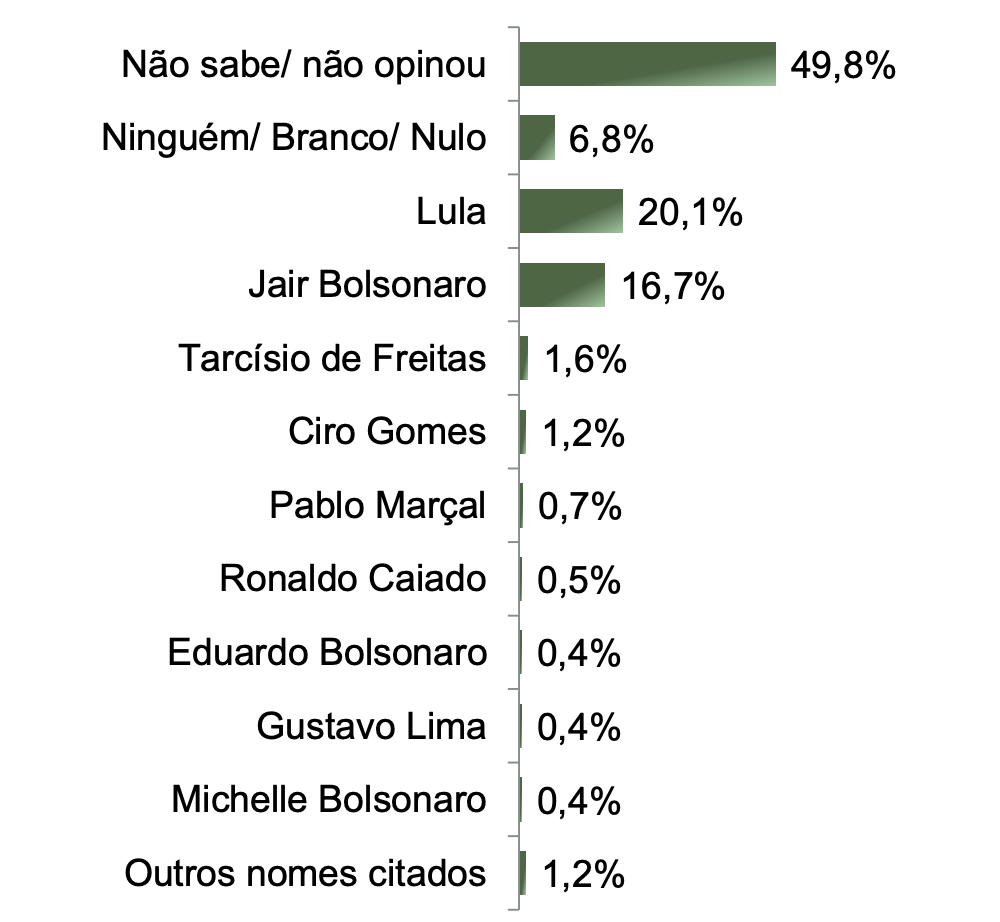Screen dimensions: 1000x922
Task: Click the 49,8% data label
Action: tap(841, 66)
